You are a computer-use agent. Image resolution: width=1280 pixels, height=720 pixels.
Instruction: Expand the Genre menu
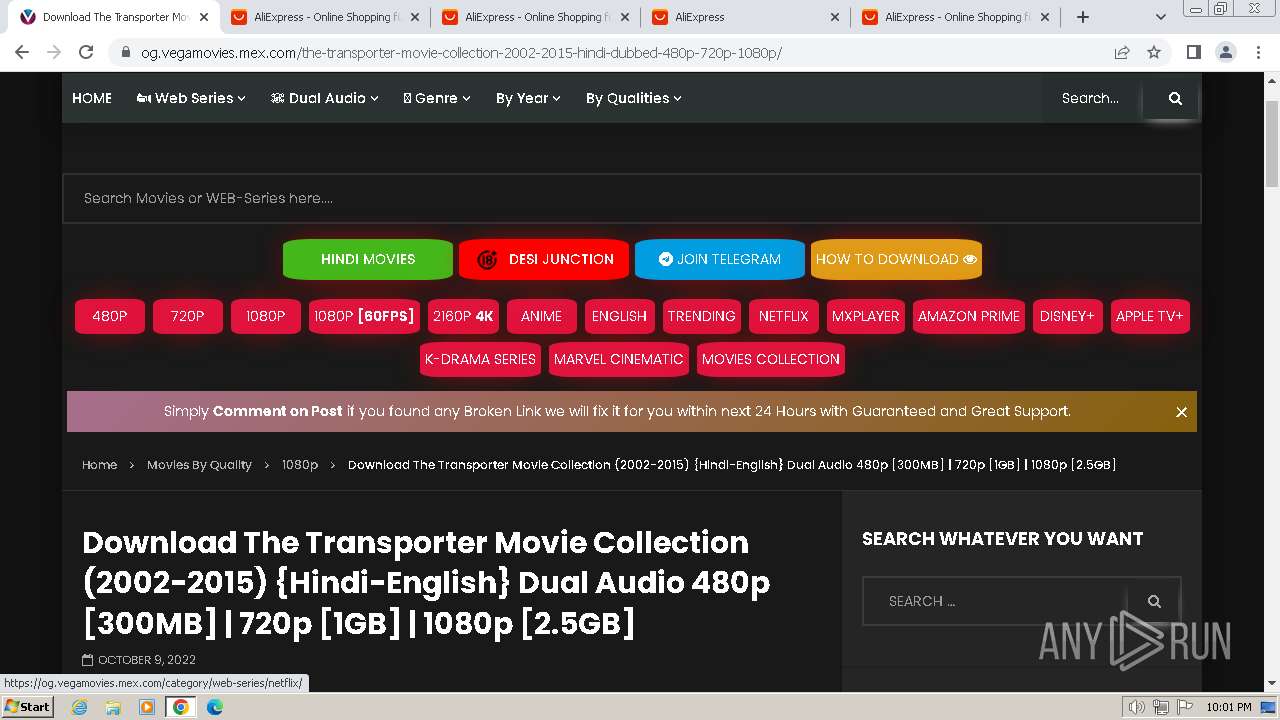437,98
